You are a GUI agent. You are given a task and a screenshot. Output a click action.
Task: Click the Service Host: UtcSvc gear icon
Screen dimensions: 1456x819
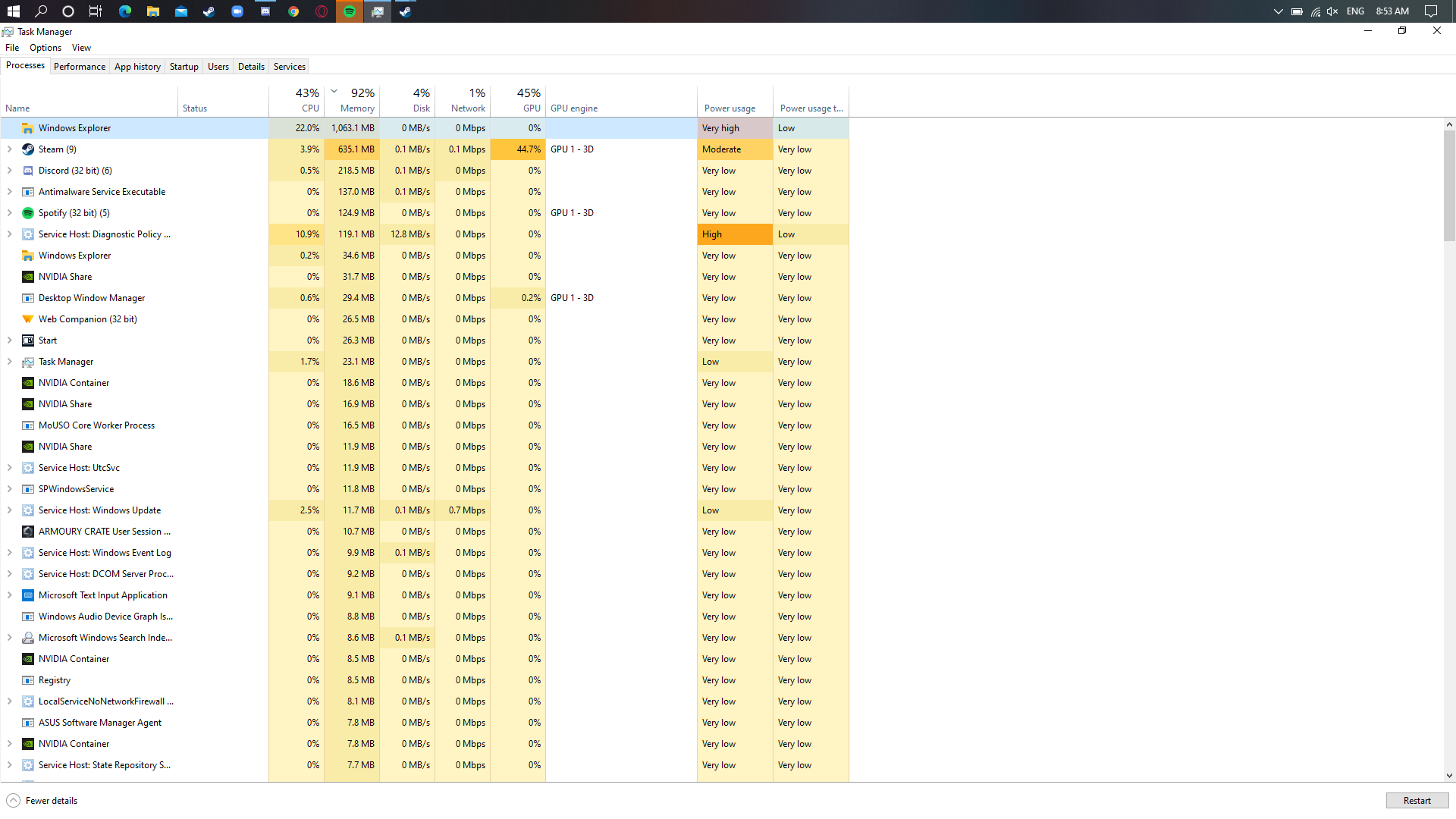[28, 468]
